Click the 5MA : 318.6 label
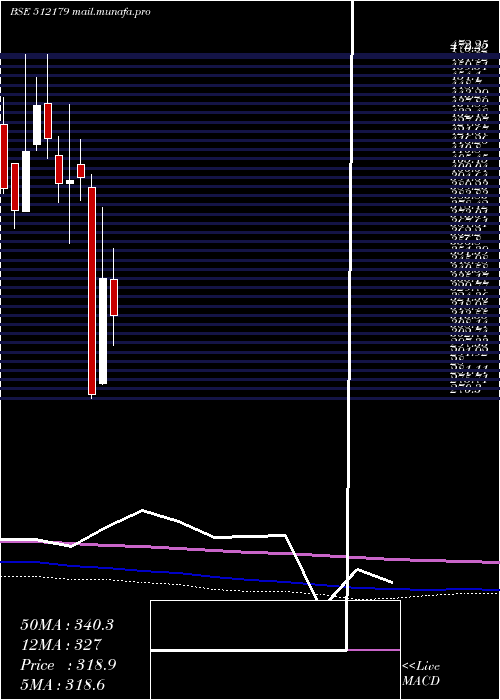This screenshot has height=700, width=500. pyautogui.click(x=63, y=685)
